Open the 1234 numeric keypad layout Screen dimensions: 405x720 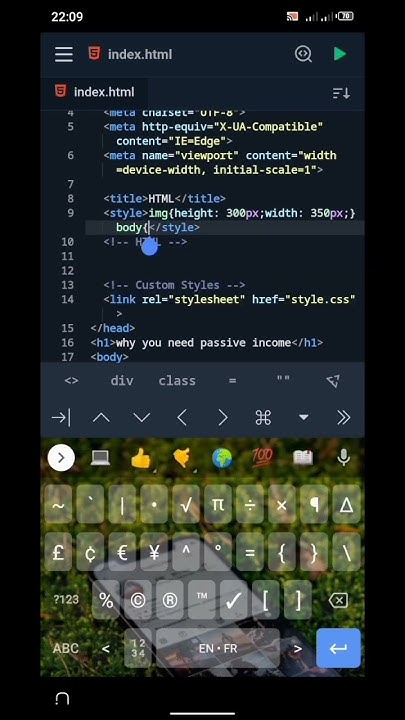pyautogui.click(x=138, y=648)
